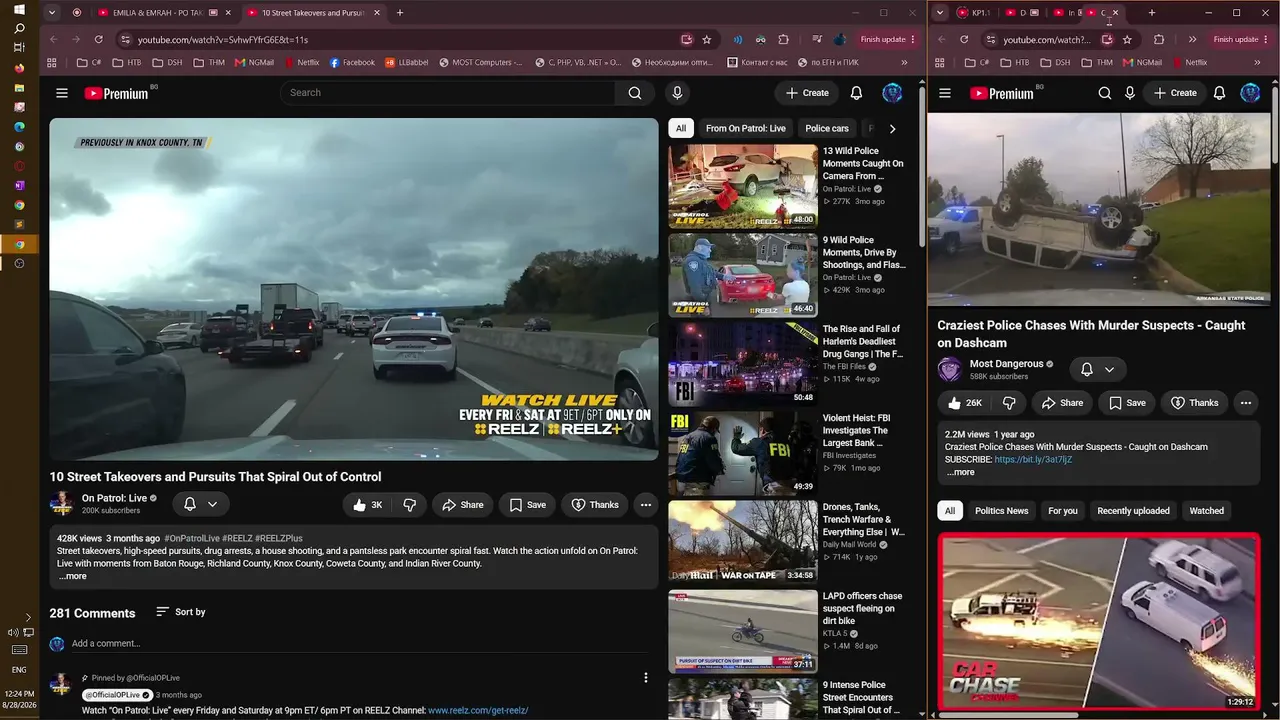
Task: Open tab search dropdown in left browser
Action: [x=52, y=13]
